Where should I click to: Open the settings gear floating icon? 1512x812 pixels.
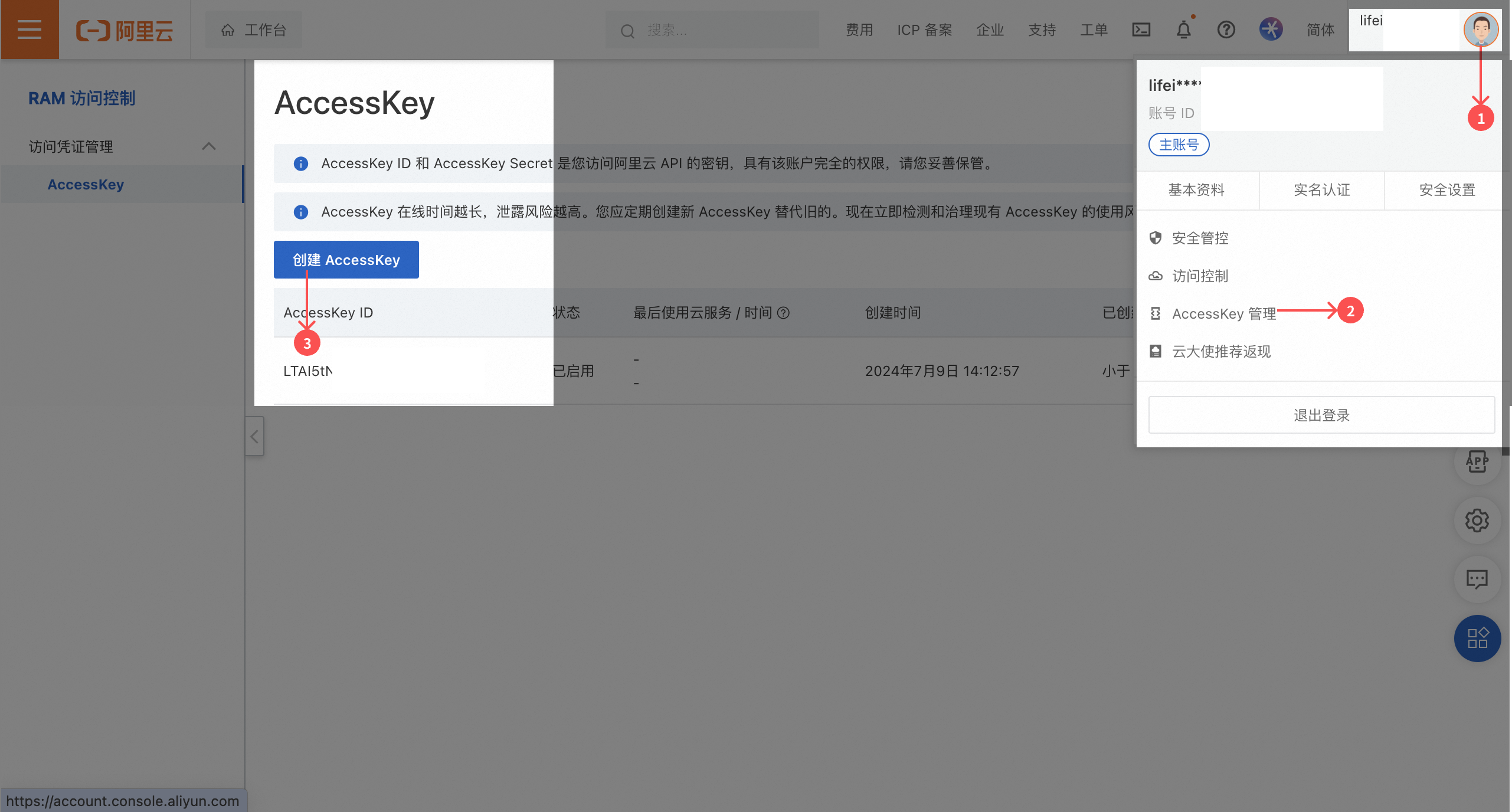1477,520
